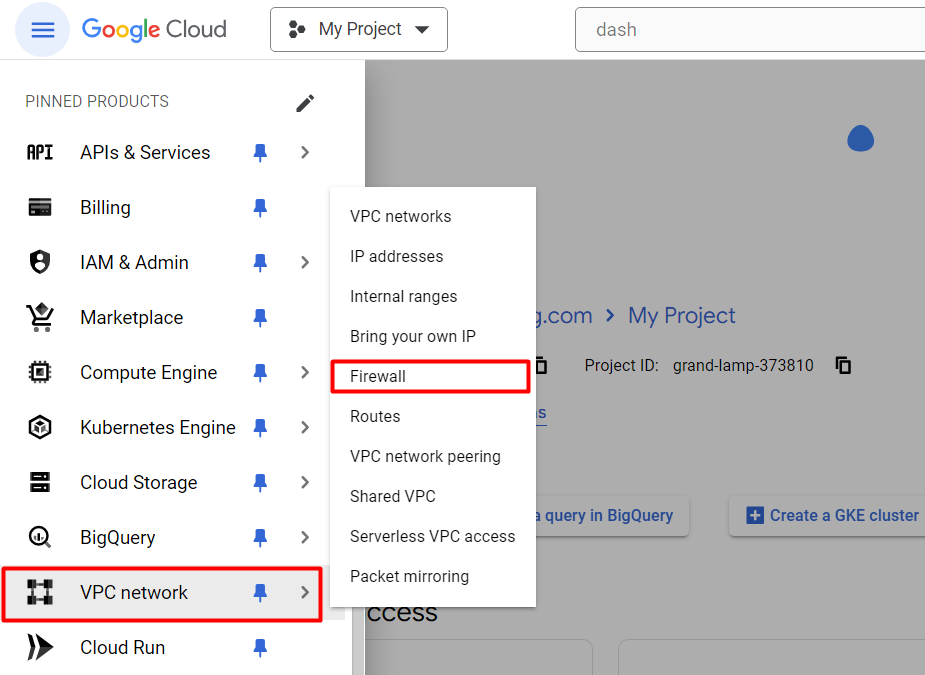Edit pinned products with pencil icon
Viewport: 925px width, 675px height.
tap(305, 103)
